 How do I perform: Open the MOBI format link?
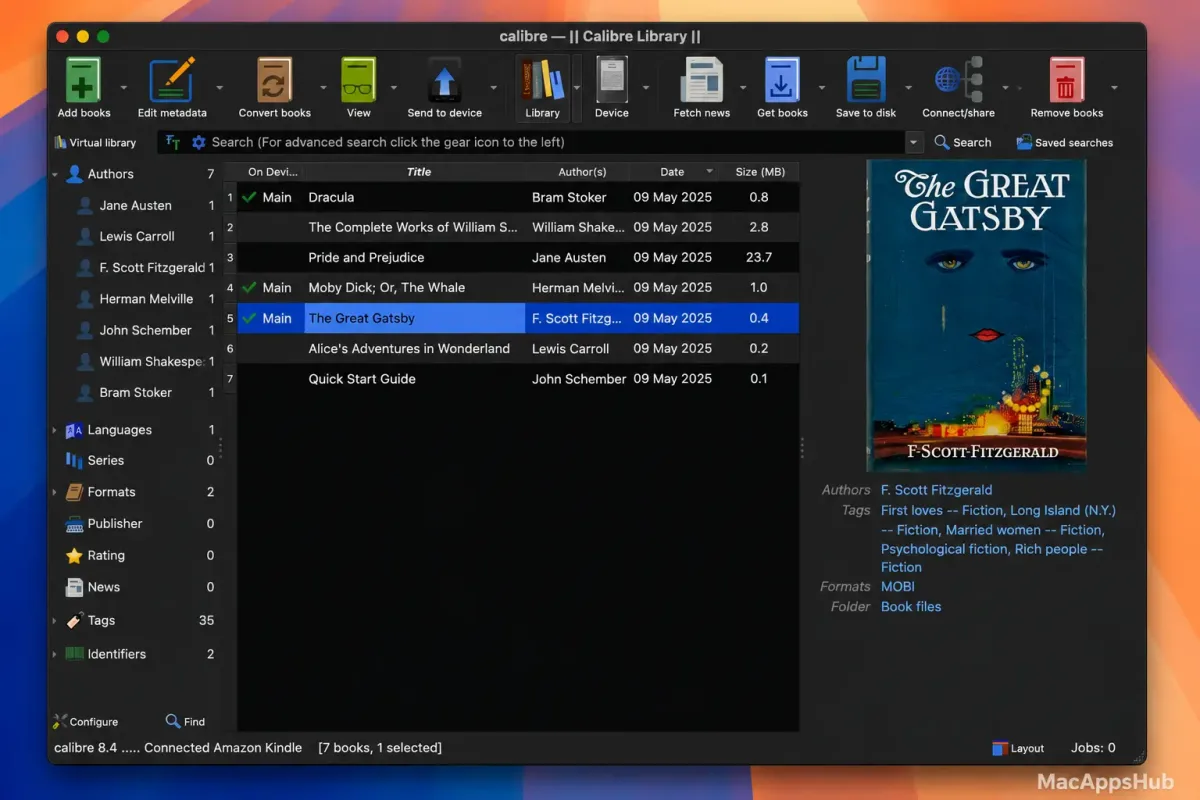click(897, 587)
